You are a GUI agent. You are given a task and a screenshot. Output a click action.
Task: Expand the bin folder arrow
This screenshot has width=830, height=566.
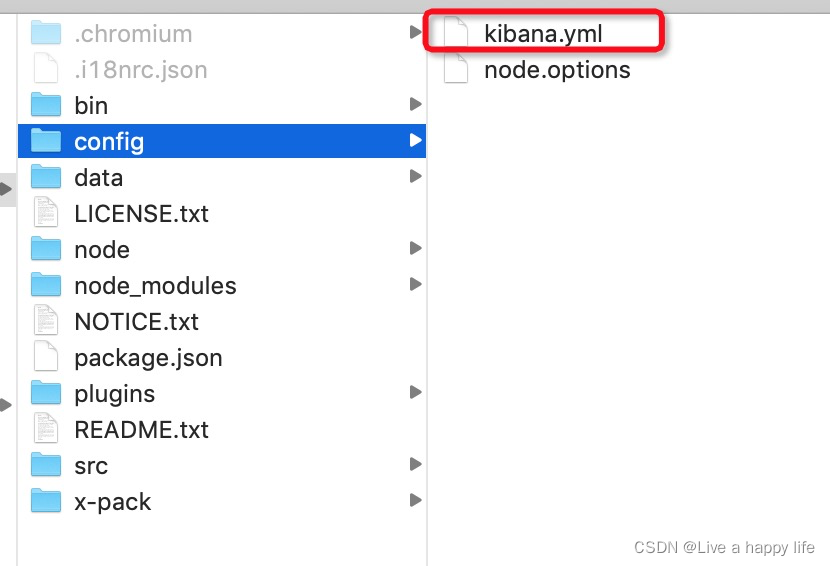point(415,105)
